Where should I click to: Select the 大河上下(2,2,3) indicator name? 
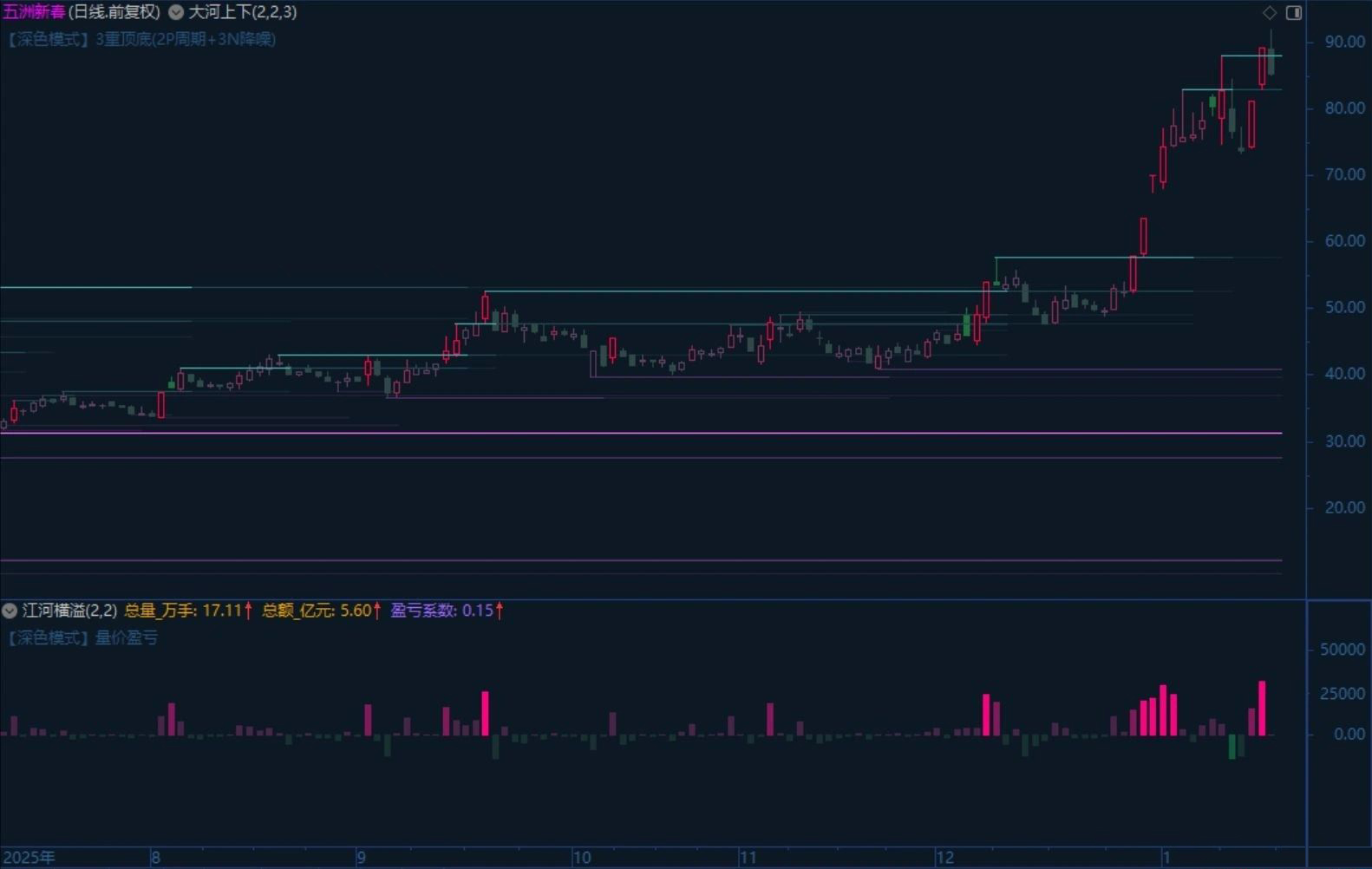[243, 12]
